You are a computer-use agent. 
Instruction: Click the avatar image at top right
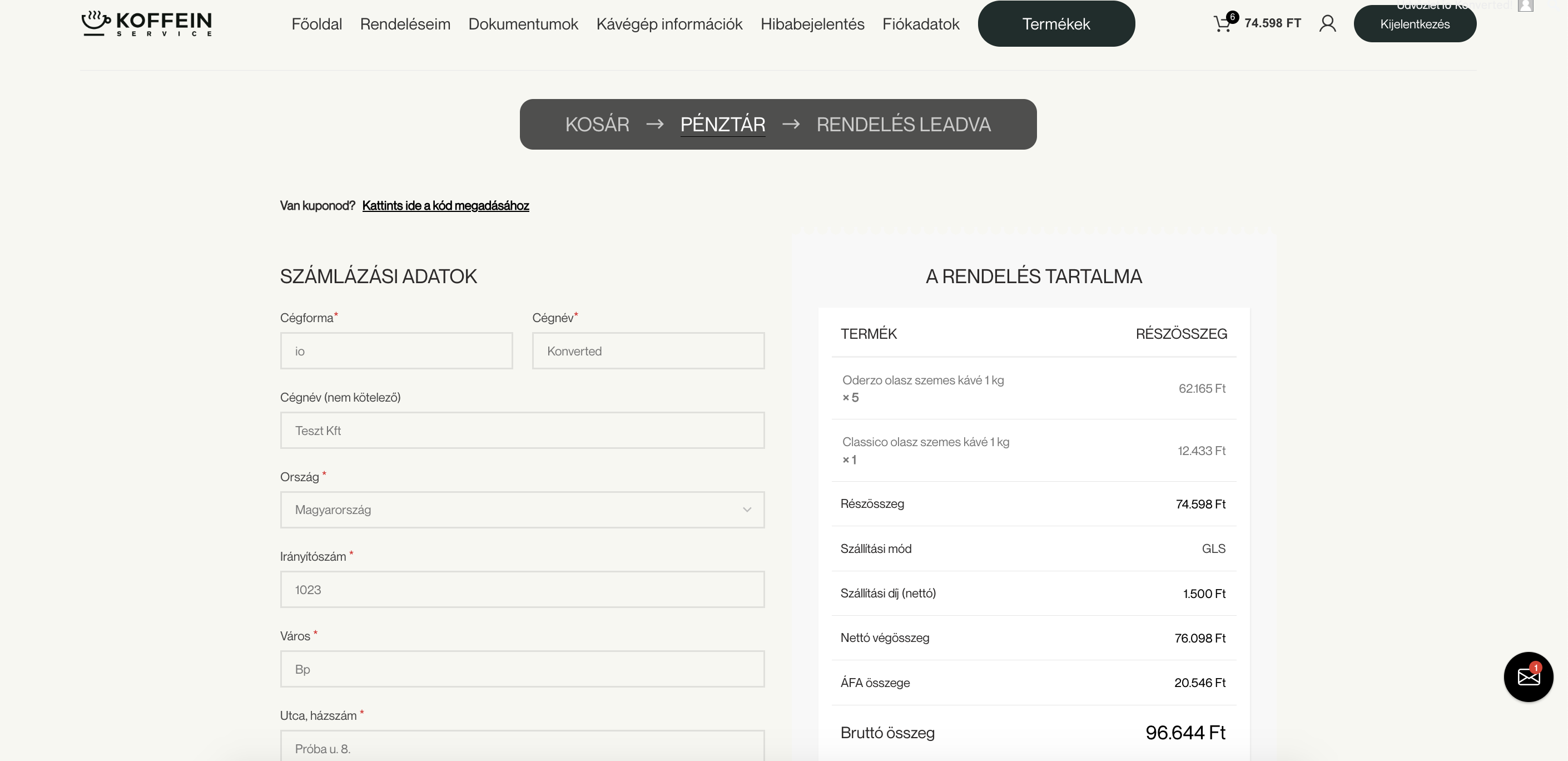click(1525, 6)
